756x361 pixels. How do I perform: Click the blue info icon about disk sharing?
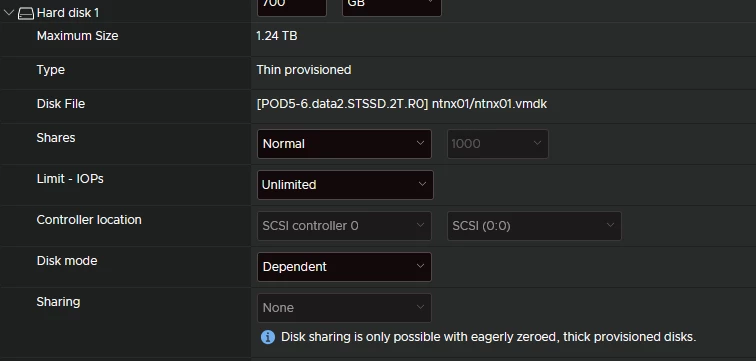(268, 337)
